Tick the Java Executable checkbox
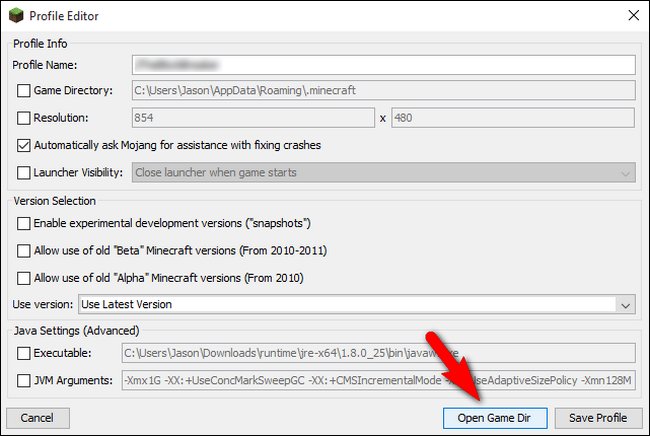 point(24,353)
